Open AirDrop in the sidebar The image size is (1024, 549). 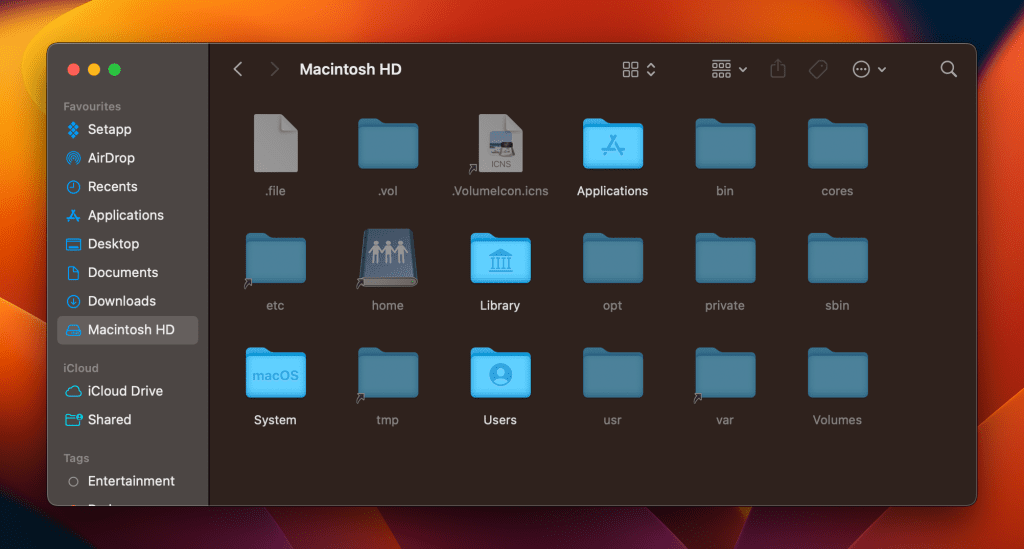[x=110, y=158]
